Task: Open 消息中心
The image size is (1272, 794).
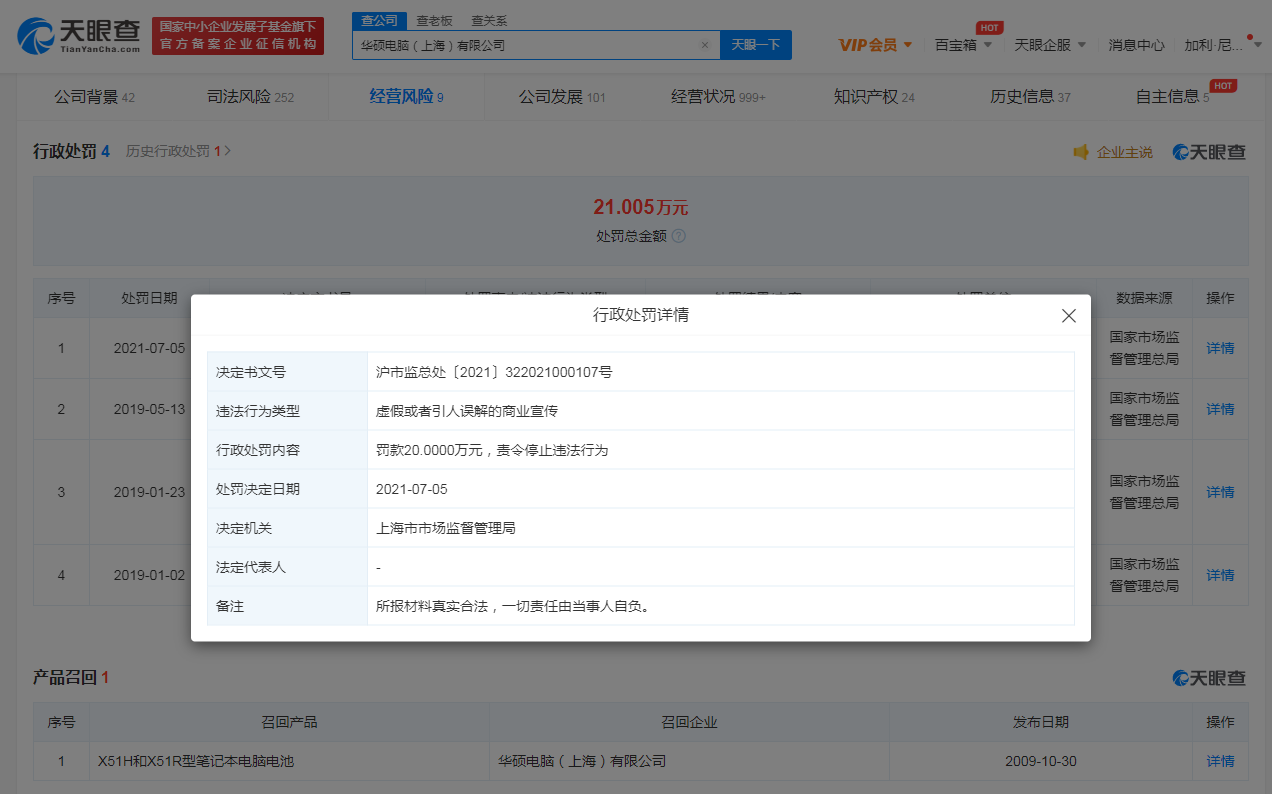Action: [1136, 45]
